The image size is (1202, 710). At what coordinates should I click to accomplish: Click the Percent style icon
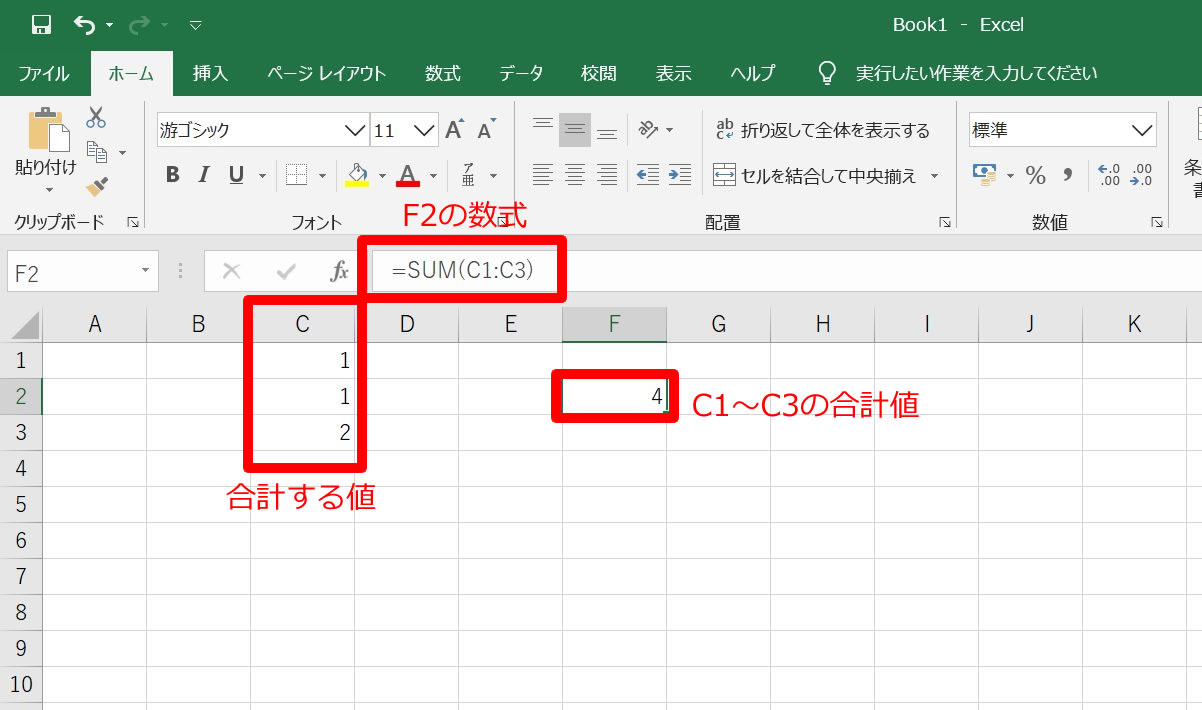tap(1035, 175)
